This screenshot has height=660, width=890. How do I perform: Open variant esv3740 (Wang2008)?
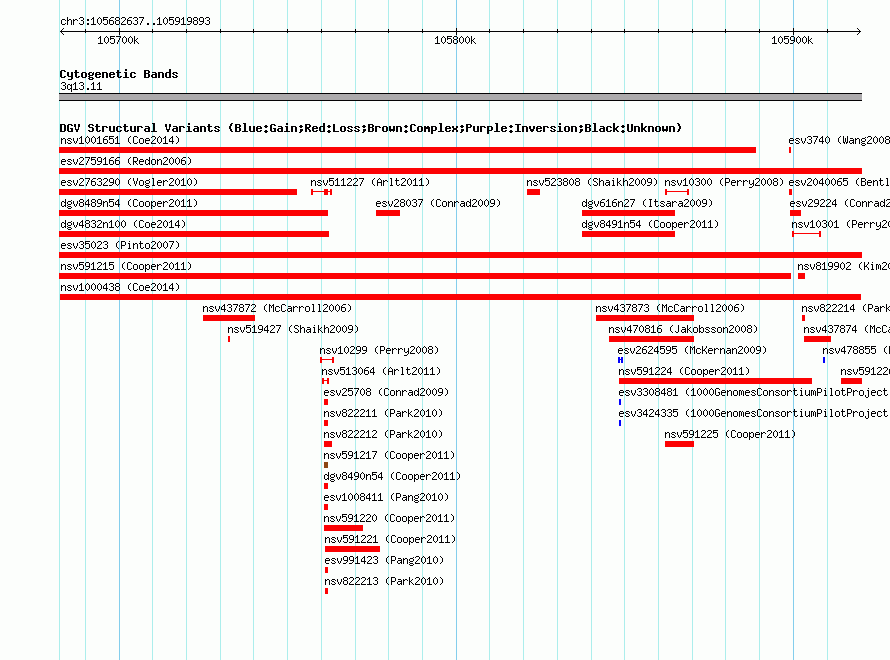tap(839, 140)
